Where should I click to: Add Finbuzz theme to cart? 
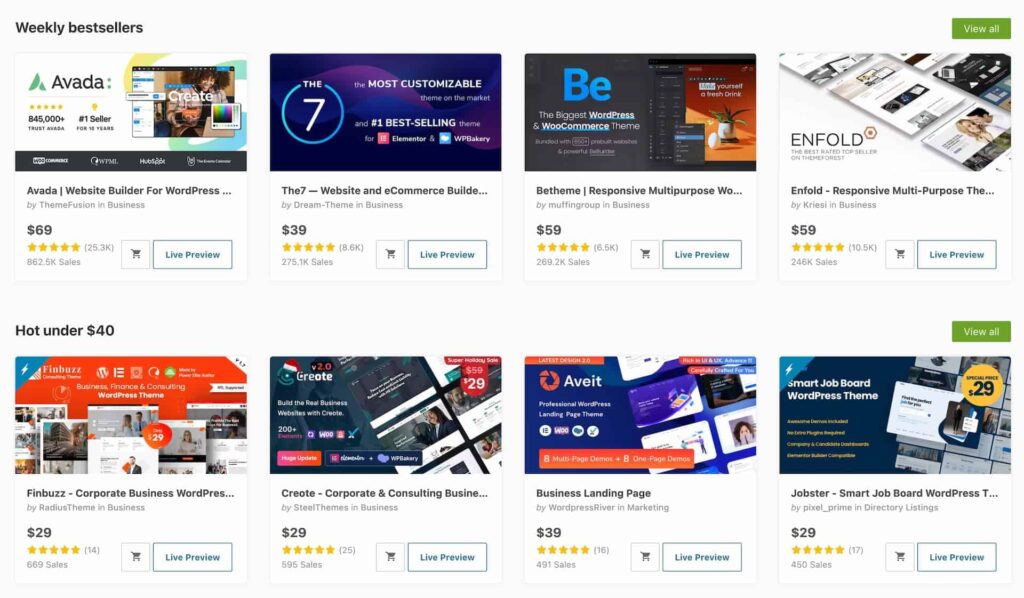point(136,557)
